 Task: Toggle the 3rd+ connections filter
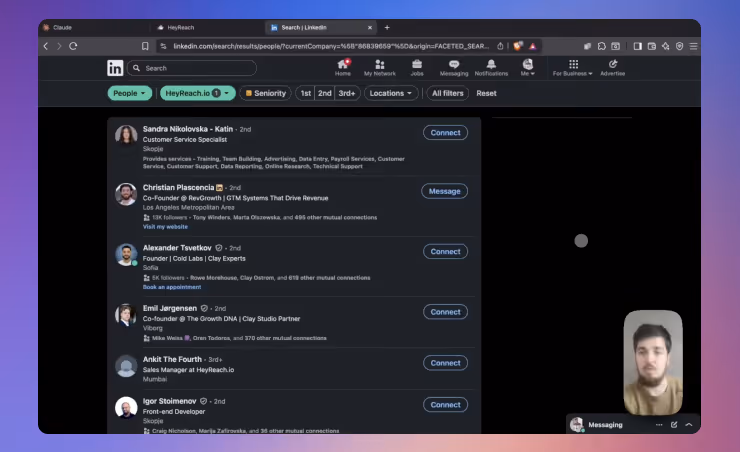(x=347, y=93)
